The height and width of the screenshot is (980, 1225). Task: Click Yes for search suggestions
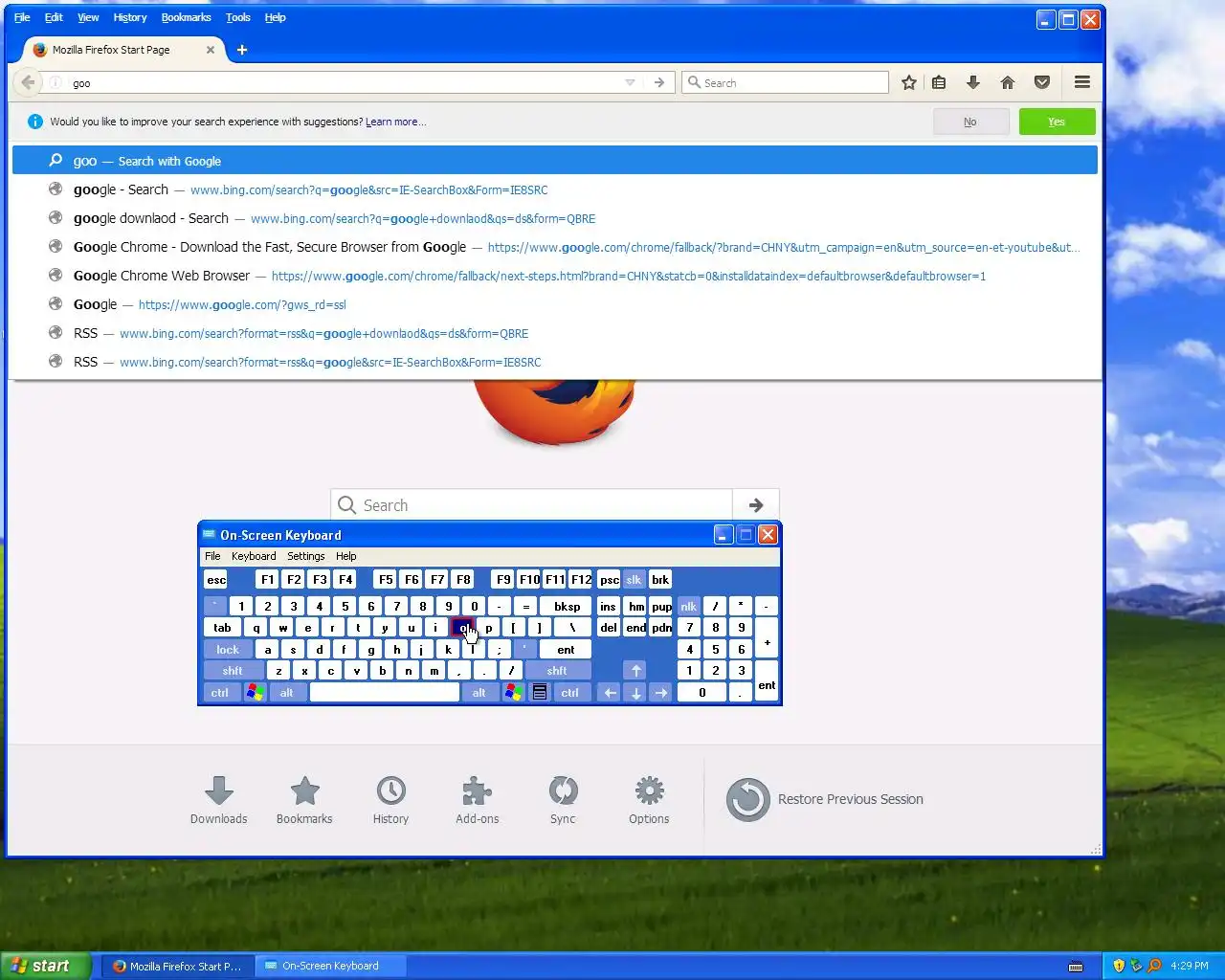[x=1057, y=122]
